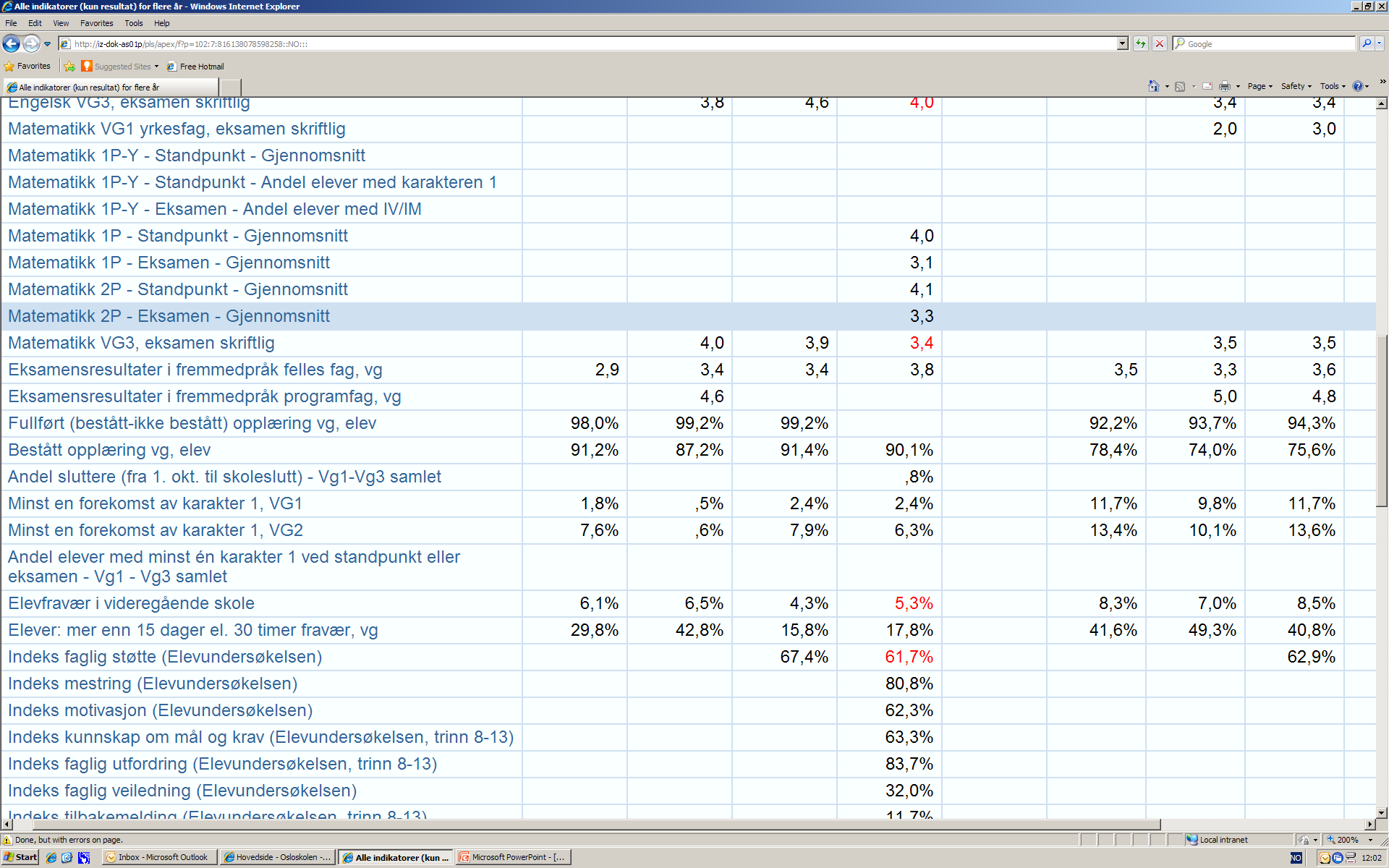1389x868 pixels.
Task: Open the Safety dropdown menu
Action: pos(1296,86)
